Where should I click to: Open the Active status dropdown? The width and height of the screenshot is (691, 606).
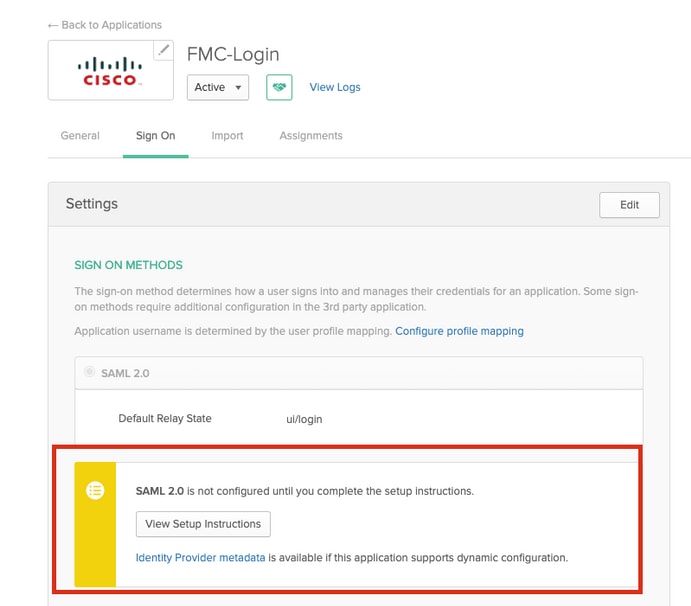point(218,87)
